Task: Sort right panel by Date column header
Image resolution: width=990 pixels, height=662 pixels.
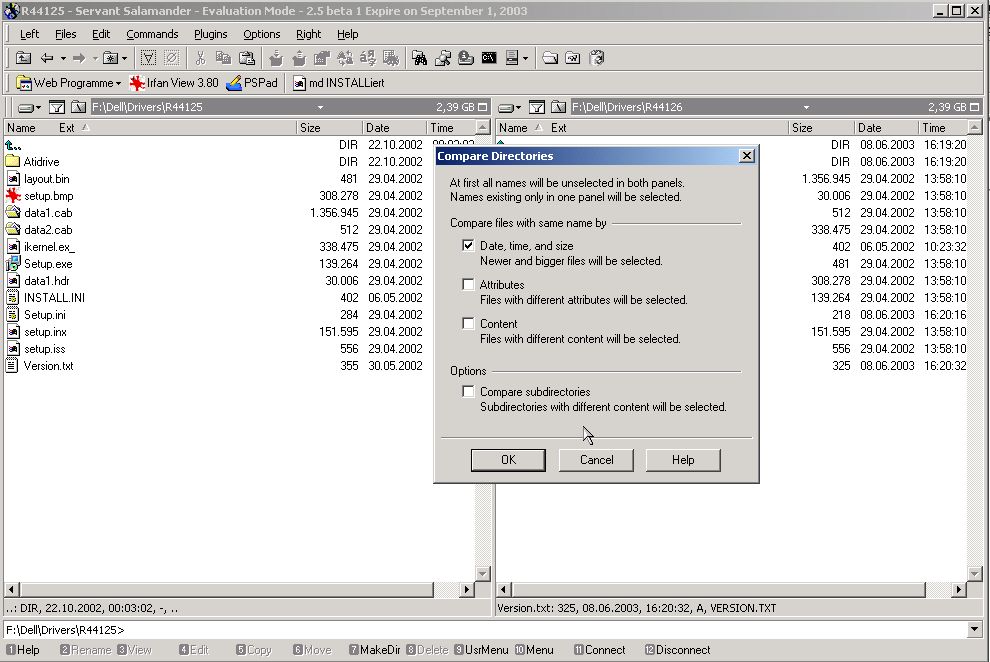Action: pos(886,127)
